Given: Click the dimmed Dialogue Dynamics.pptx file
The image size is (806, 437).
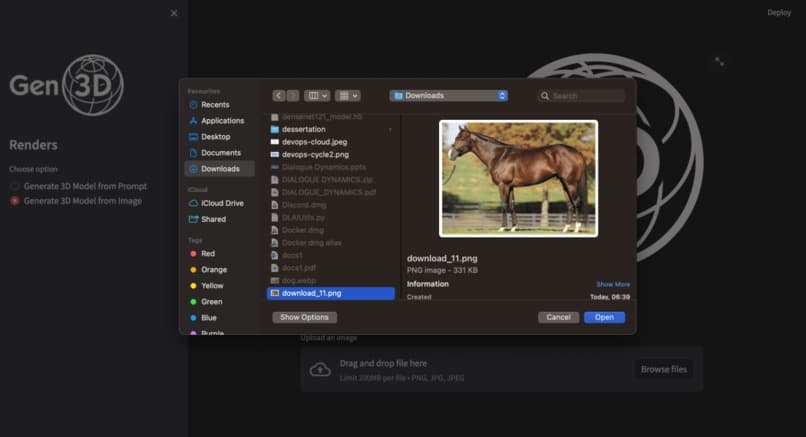Looking at the screenshot, I should tap(331, 167).
